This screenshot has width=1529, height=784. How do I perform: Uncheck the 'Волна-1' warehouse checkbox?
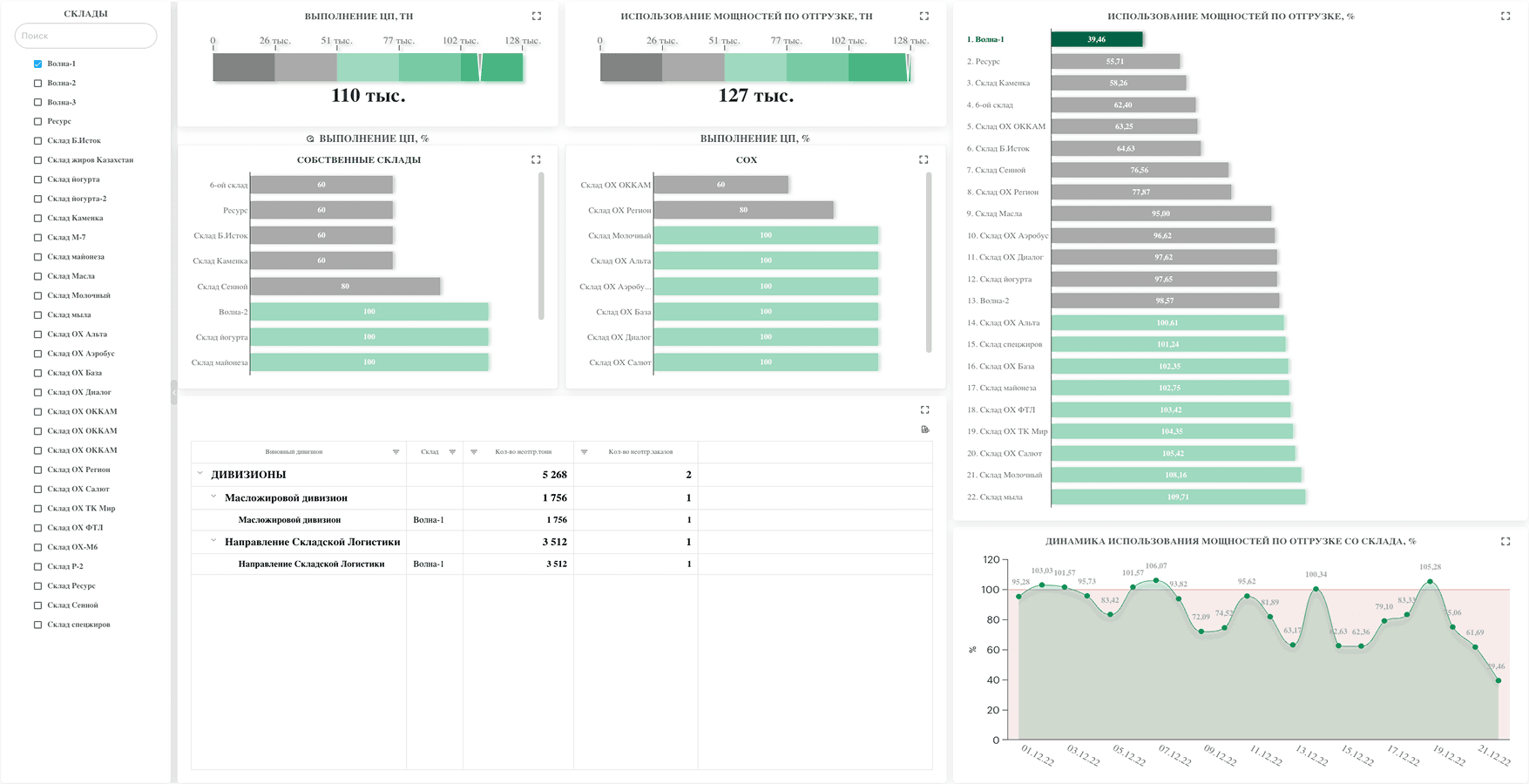(x=37, y=64)
